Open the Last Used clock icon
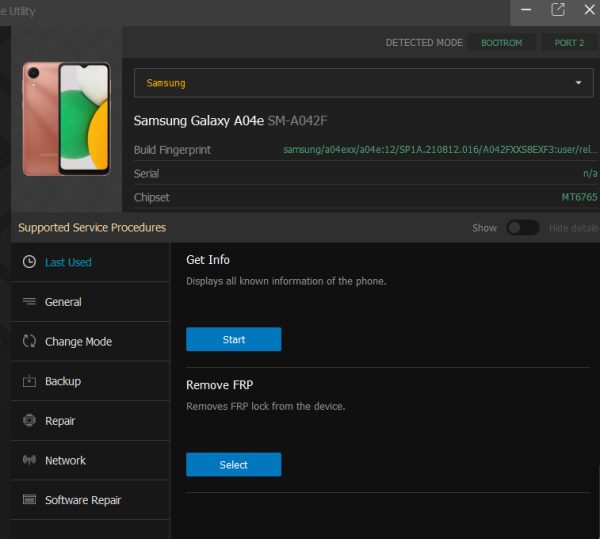The width and height of the screenshot is (600, 539). tap(29, 262)
